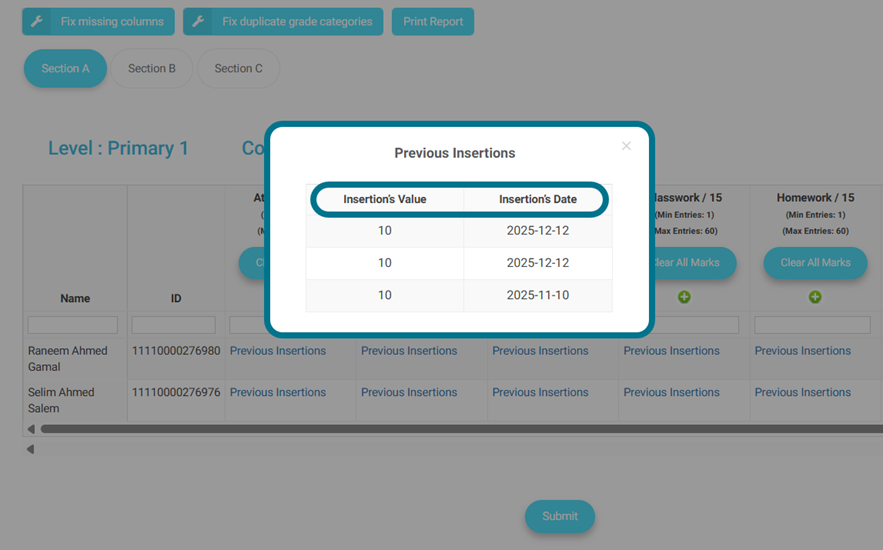Close the Previous Insertions dialog
883x550 pixels.
click(x=626, y=146)
